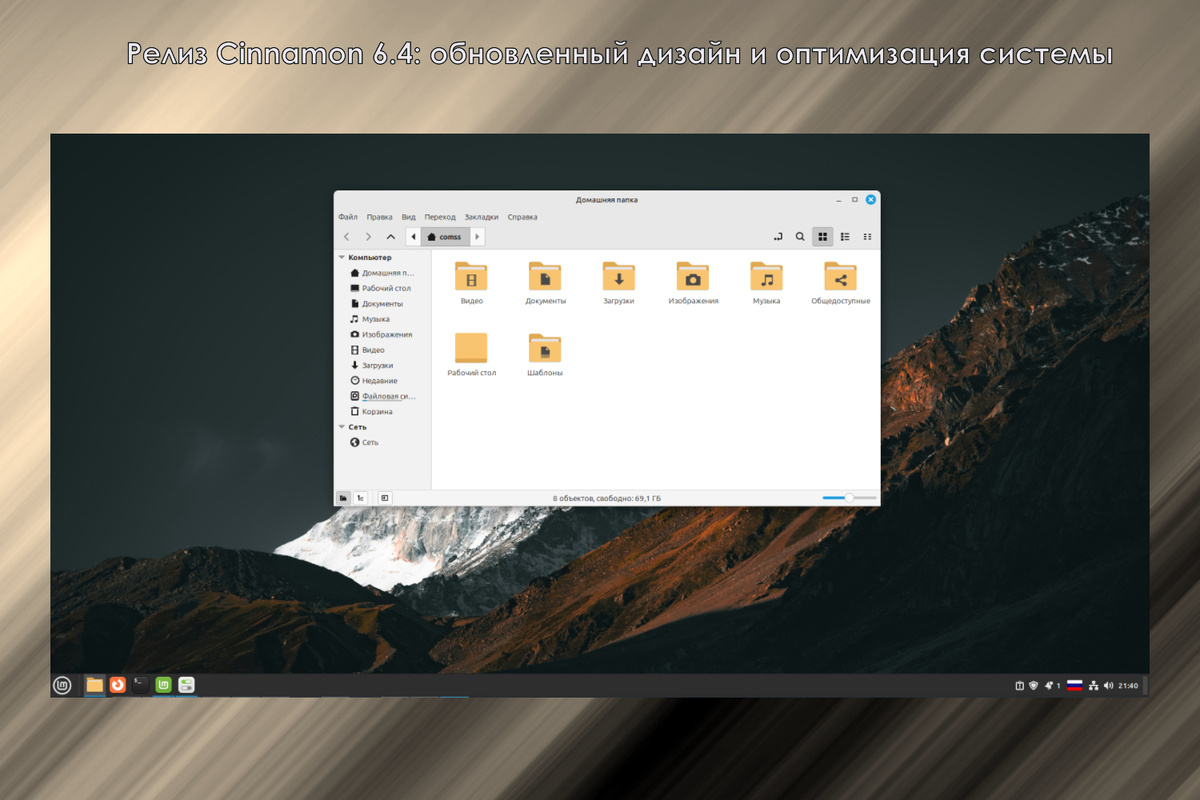1200x800 pixels.
Task: Toggle the location entry bar icon
Action: 778,236
